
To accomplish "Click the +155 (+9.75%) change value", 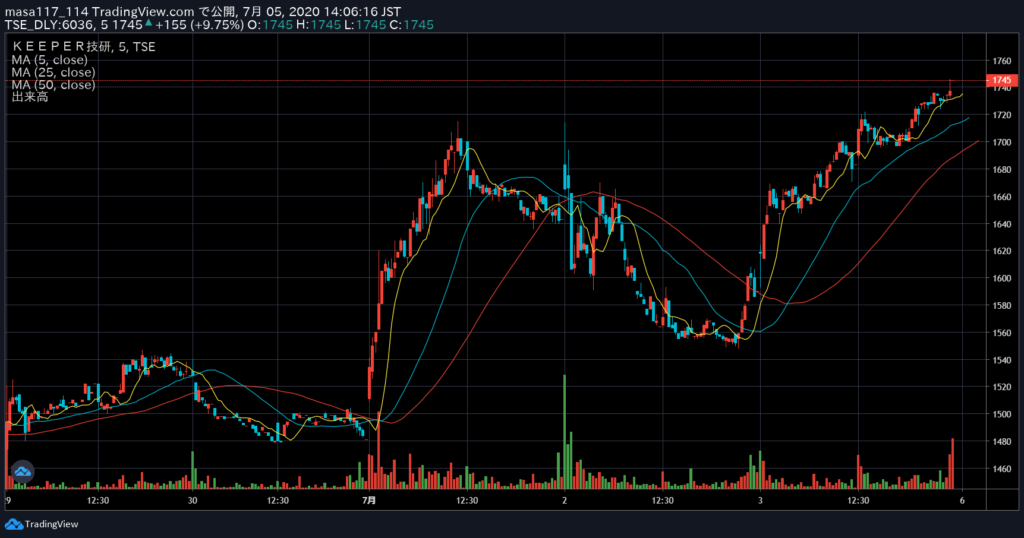I will pyautogui.click(x=199, y=25).
